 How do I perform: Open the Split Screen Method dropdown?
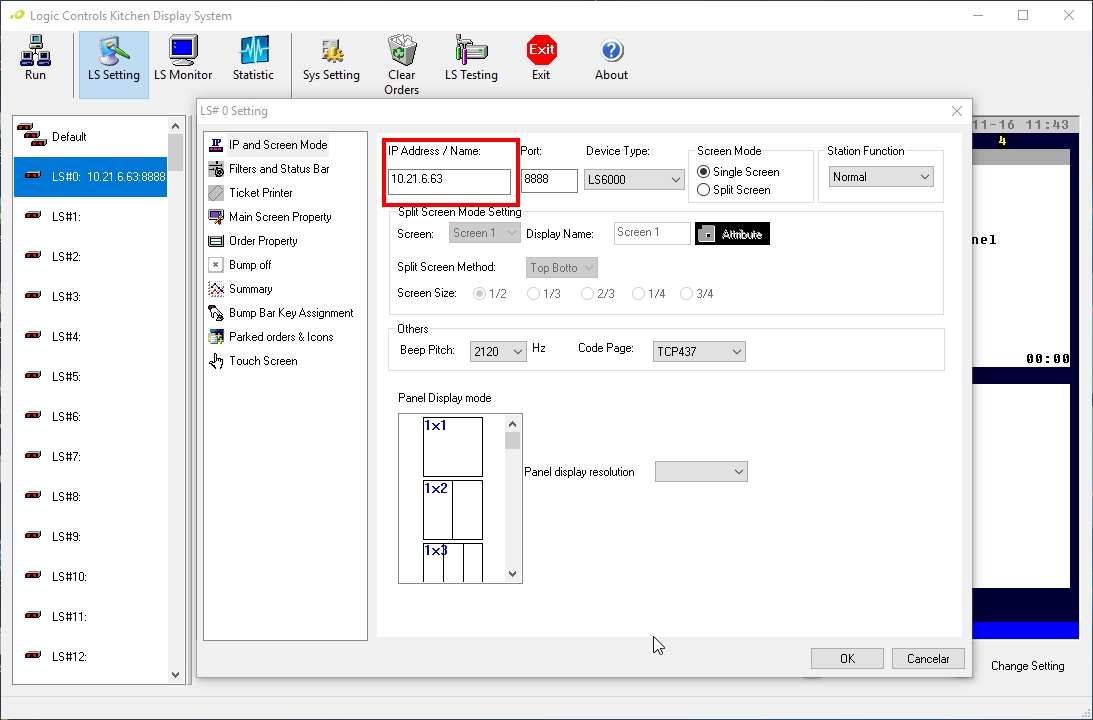click(x=561, y=268)
